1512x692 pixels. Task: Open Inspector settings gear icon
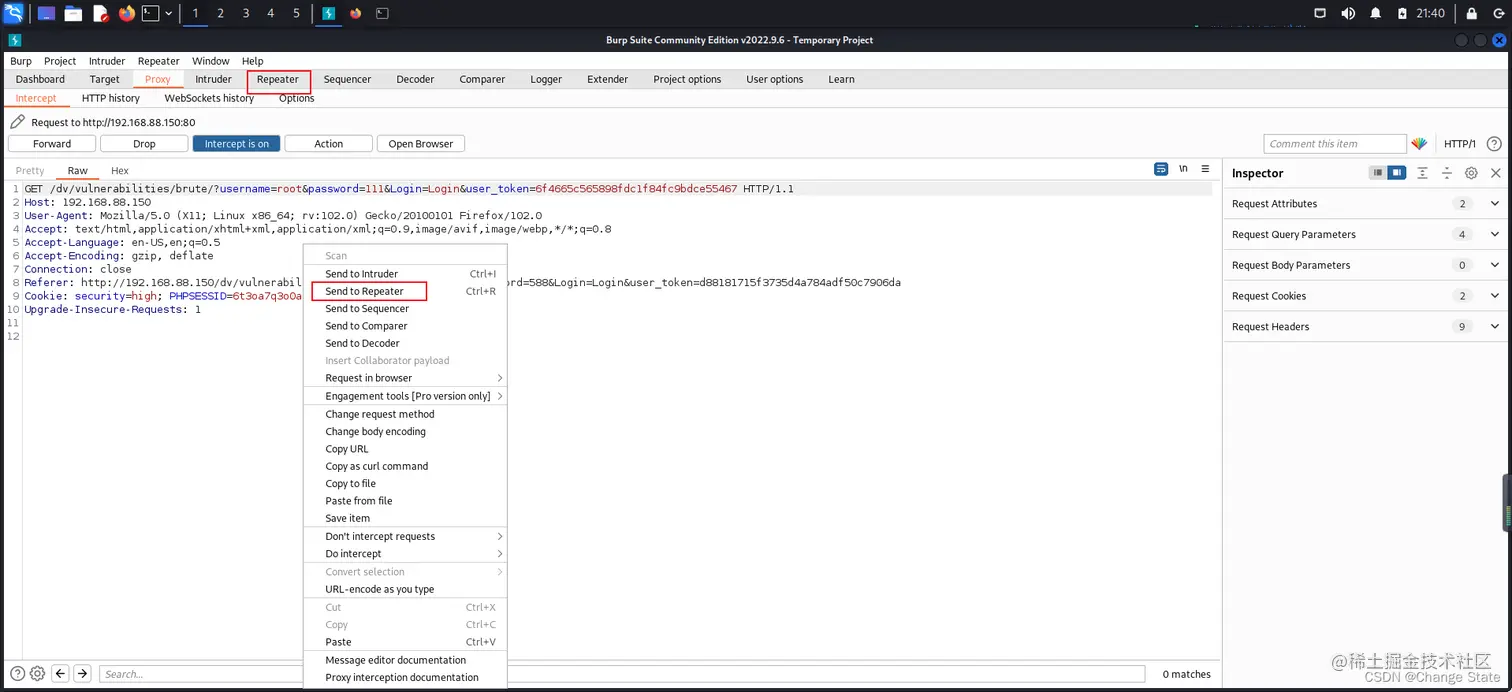[x=1471, y=173]
